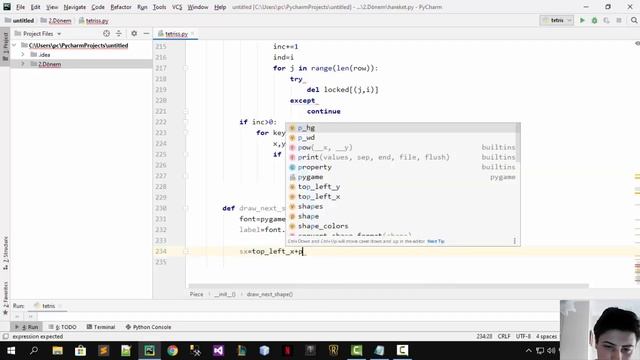
Task: Open File Explorer from the taskbar
Action: pyautogui.click(x=57, y=351)
